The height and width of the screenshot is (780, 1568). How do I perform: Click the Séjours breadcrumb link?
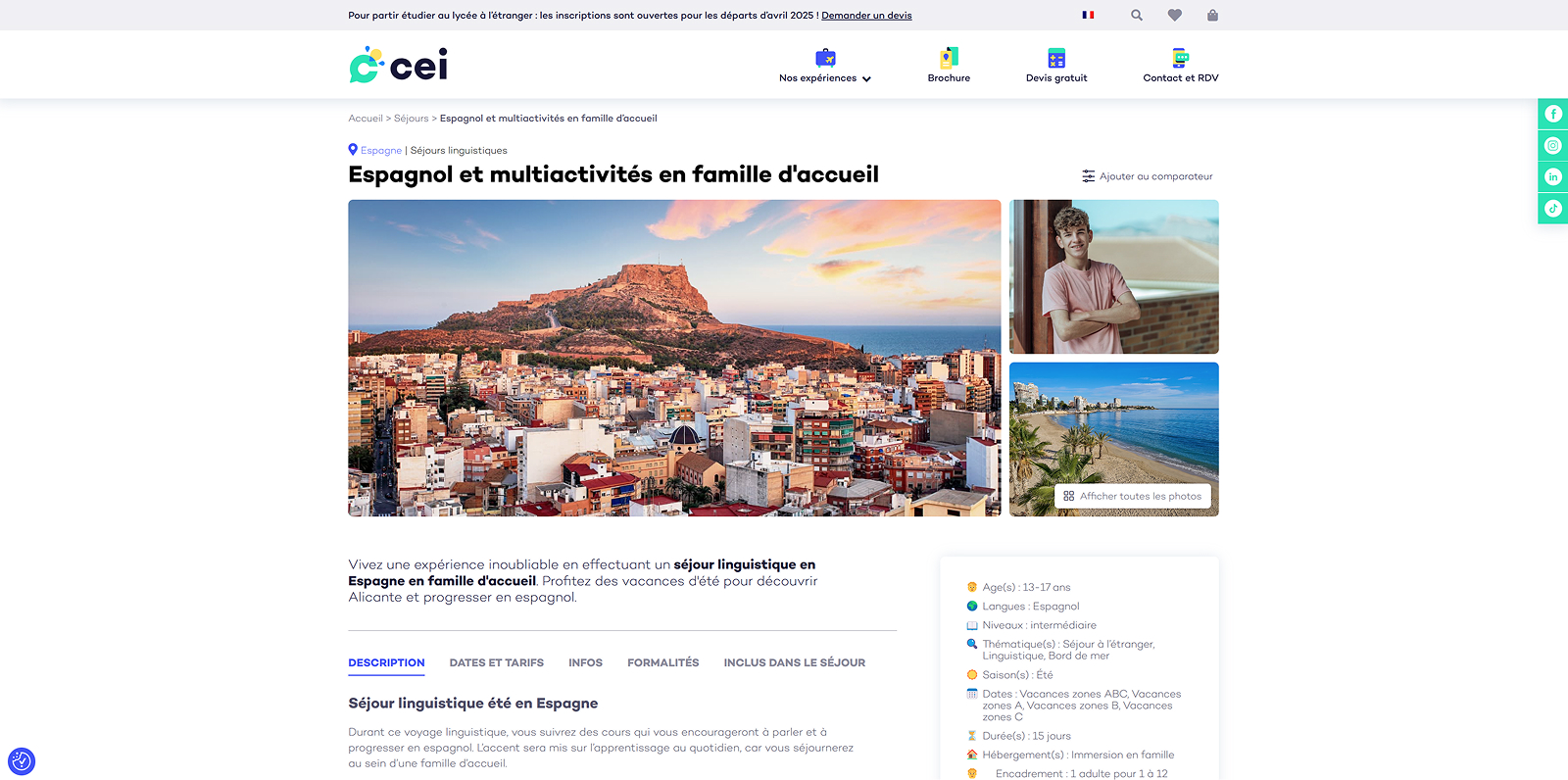(411, 119)
